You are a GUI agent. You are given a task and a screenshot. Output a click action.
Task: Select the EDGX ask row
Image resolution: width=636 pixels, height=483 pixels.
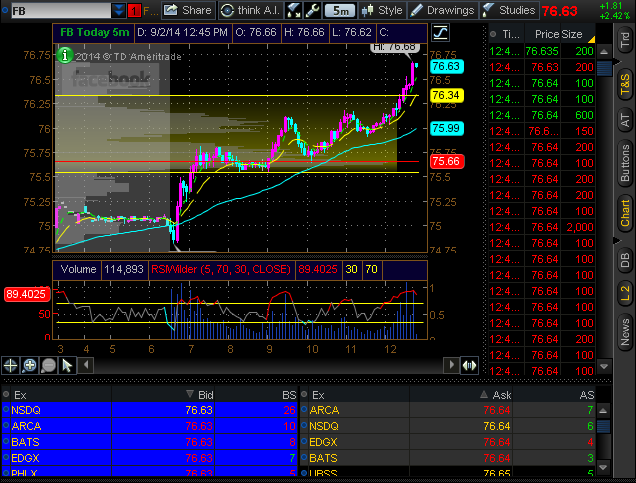click(448, 442)
